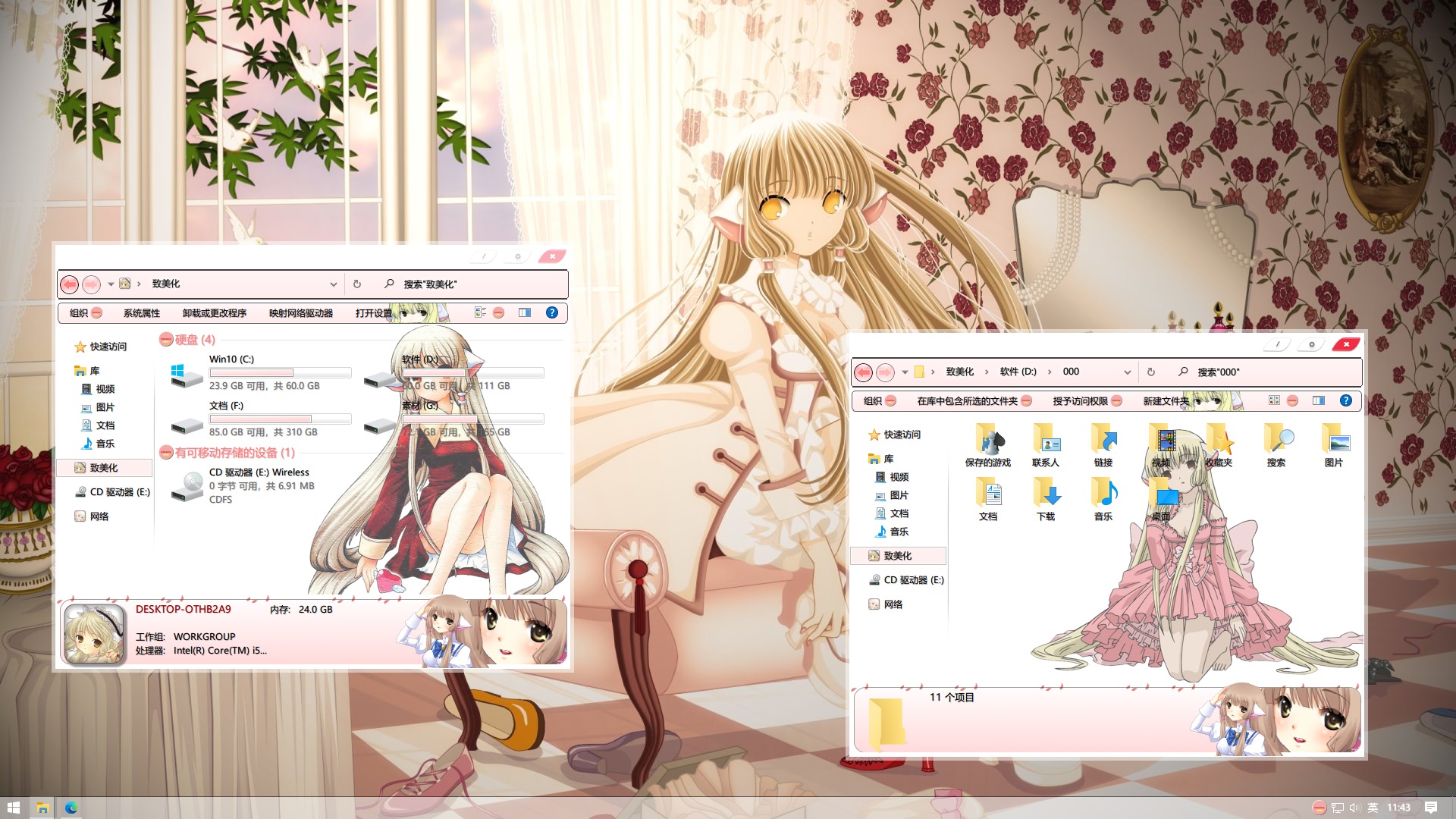Change view layout in 致美化 window
This screenshot has width=1456, height=819.
(x=480, y=312)
